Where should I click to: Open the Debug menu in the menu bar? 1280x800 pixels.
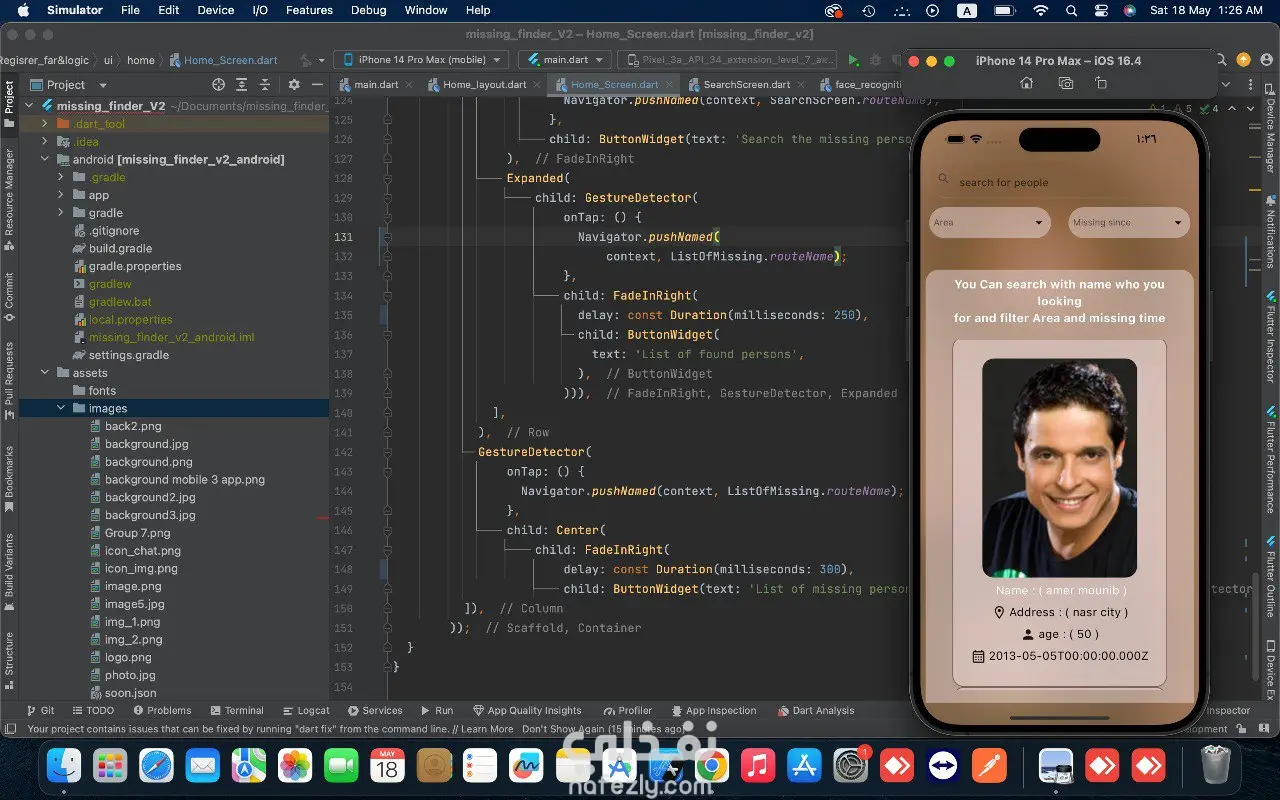coord(369,10)
